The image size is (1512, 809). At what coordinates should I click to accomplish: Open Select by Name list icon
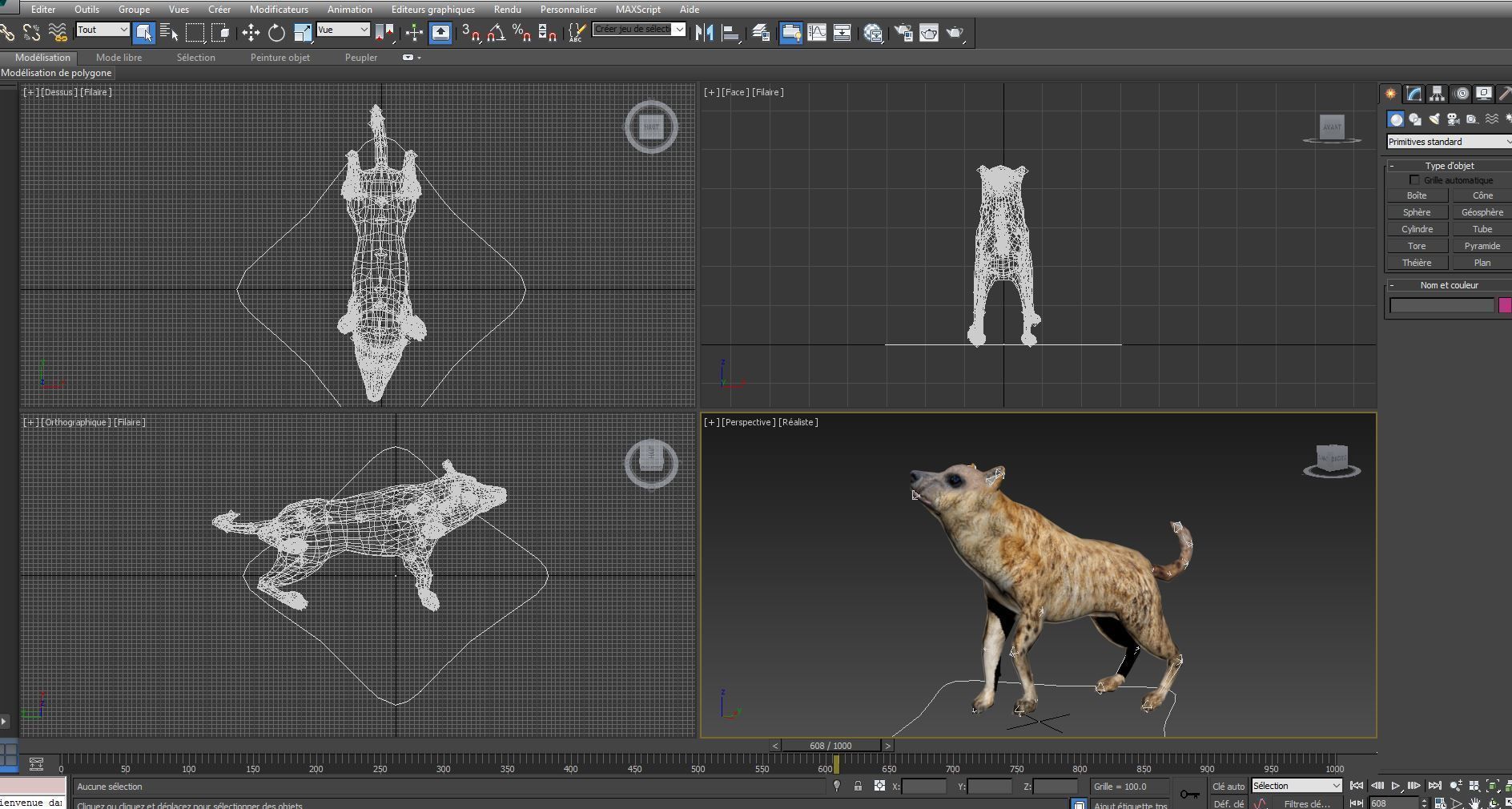[x=169, y=32]
